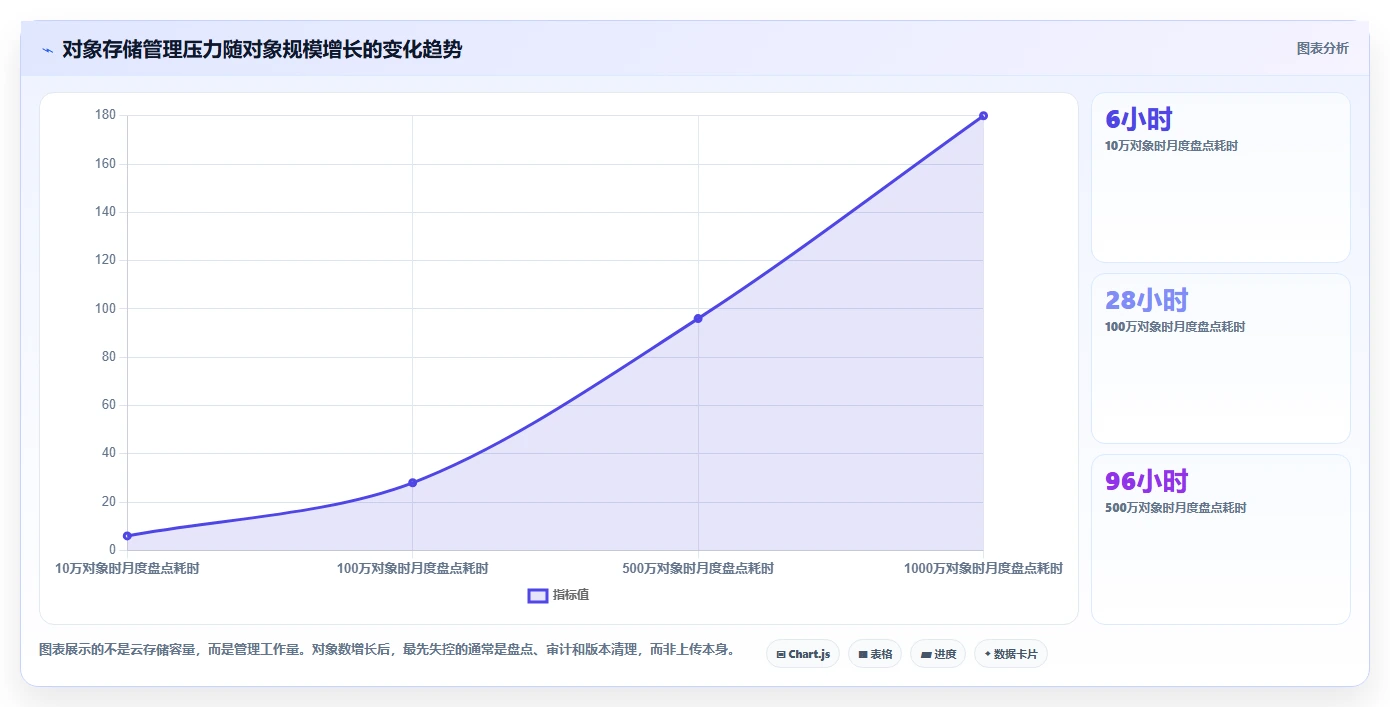
Task: Click the 图表分析 label in the header
Action: click(1322, 48)
